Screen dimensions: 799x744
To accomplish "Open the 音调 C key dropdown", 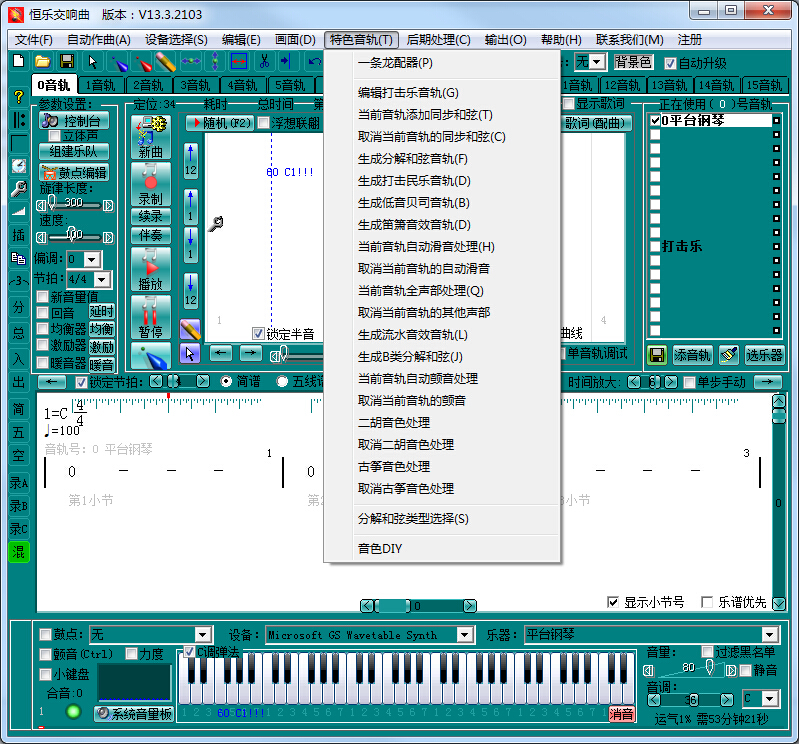I will coord(770,698).
